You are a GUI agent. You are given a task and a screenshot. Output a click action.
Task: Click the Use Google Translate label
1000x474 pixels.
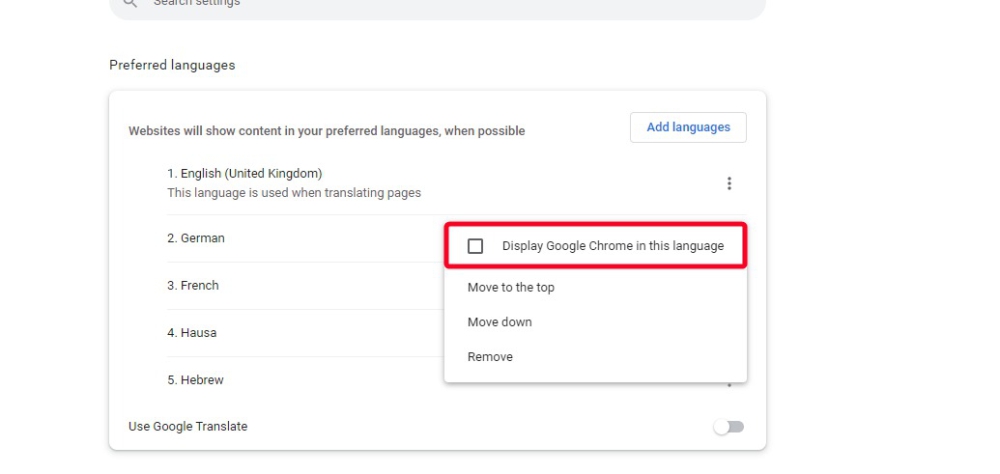point(188,427)
